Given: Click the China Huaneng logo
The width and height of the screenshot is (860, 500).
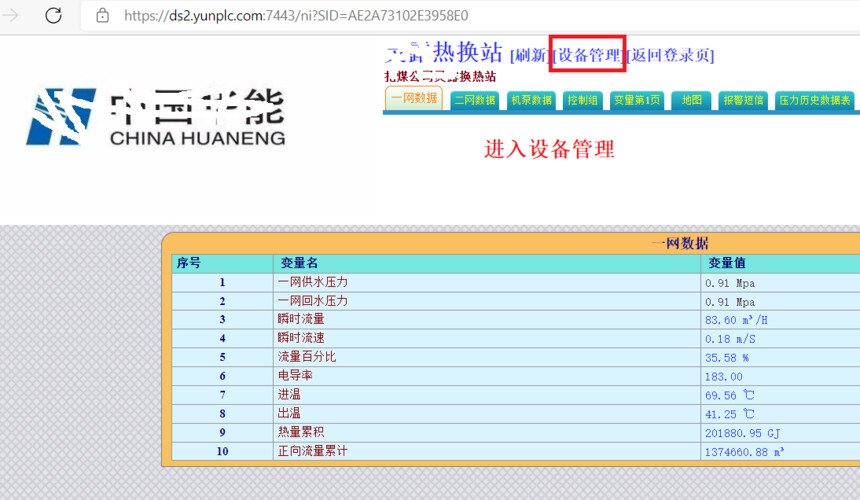Looking at the screenshot, I should (156, 117).
